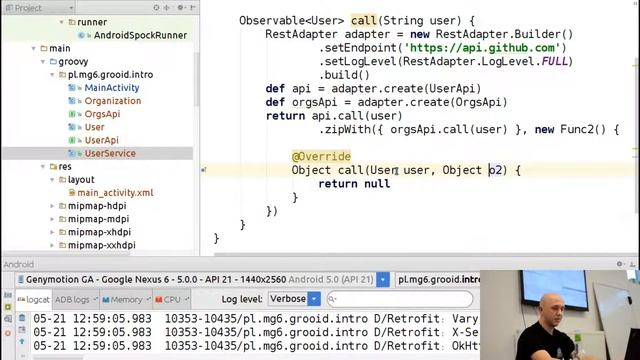Viewport: 640px width, 360px height.
Task: Select main_activity.xml in project tree
Action: (115, 193)
